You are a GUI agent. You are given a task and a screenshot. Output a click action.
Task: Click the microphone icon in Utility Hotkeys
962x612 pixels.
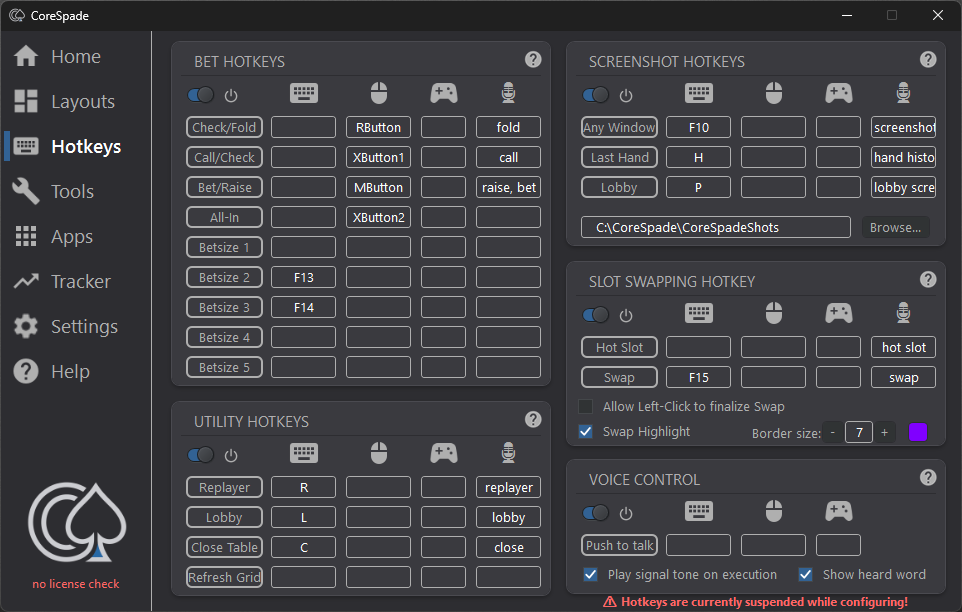click(x=508, y=453)
